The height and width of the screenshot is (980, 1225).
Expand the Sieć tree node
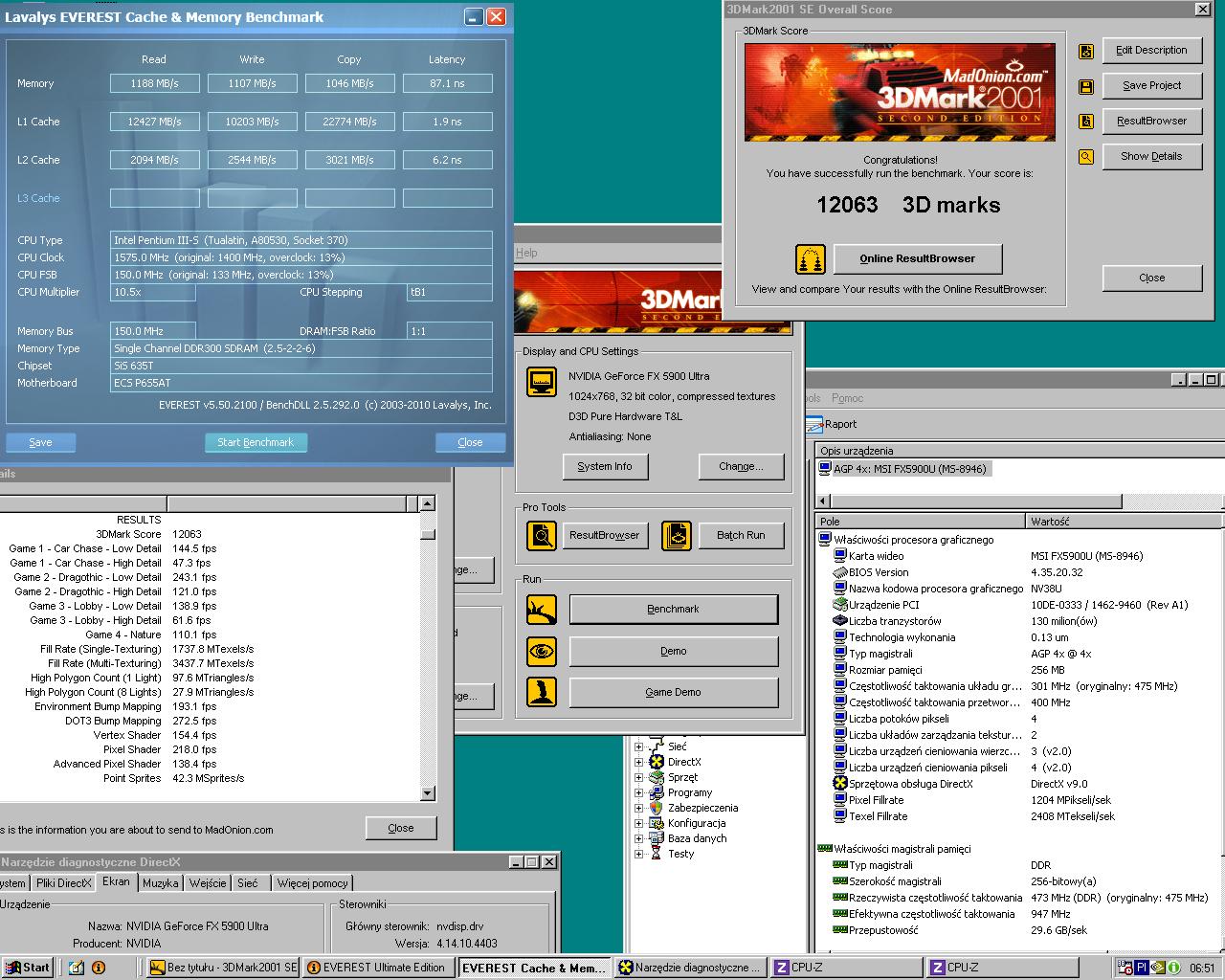click(639, 746)
